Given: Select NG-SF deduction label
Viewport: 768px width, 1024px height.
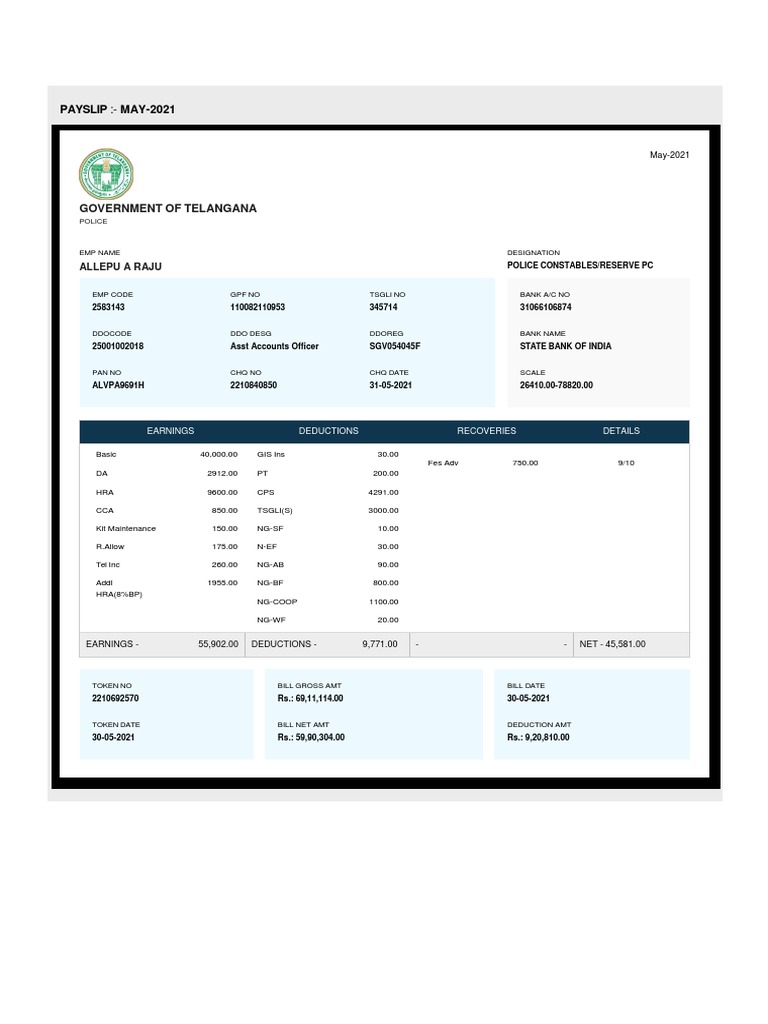Looking at the screenshot, I should (x=270, y=529).
